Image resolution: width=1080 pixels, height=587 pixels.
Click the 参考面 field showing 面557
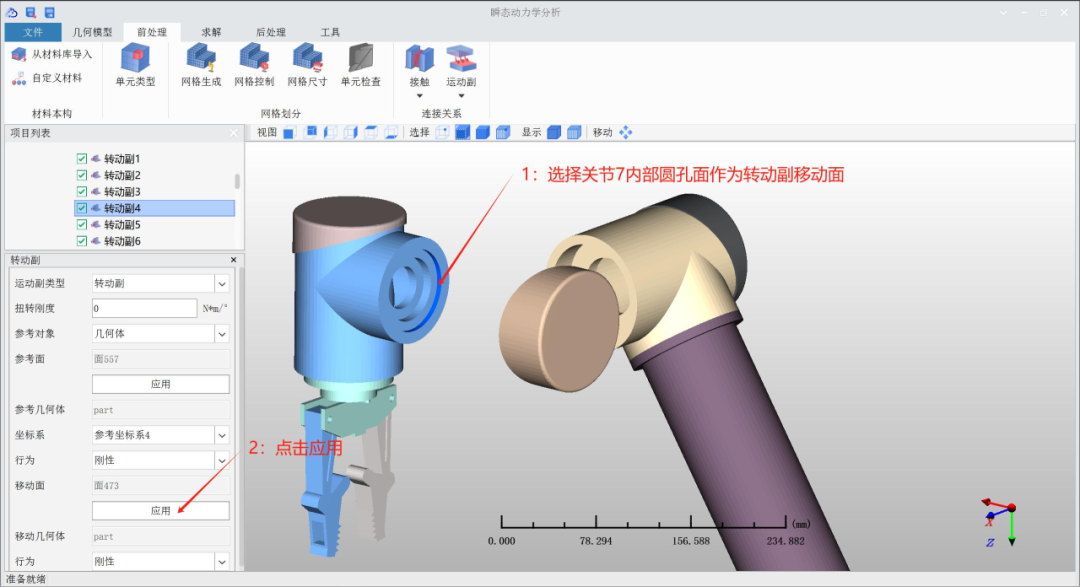pos(160,359)
